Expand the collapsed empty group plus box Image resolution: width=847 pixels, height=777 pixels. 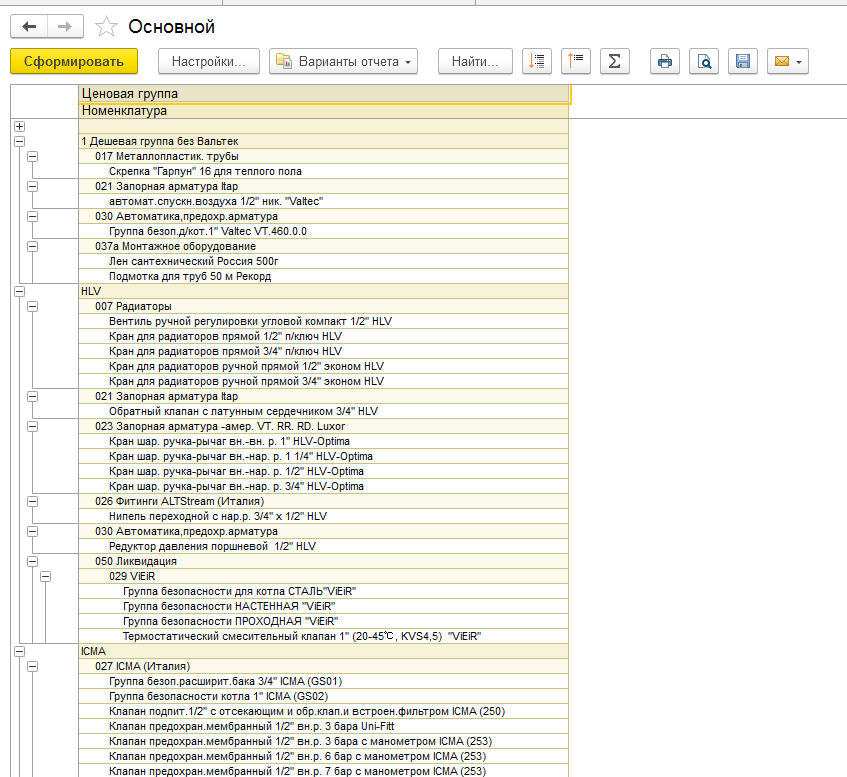[x=19, y=126]
